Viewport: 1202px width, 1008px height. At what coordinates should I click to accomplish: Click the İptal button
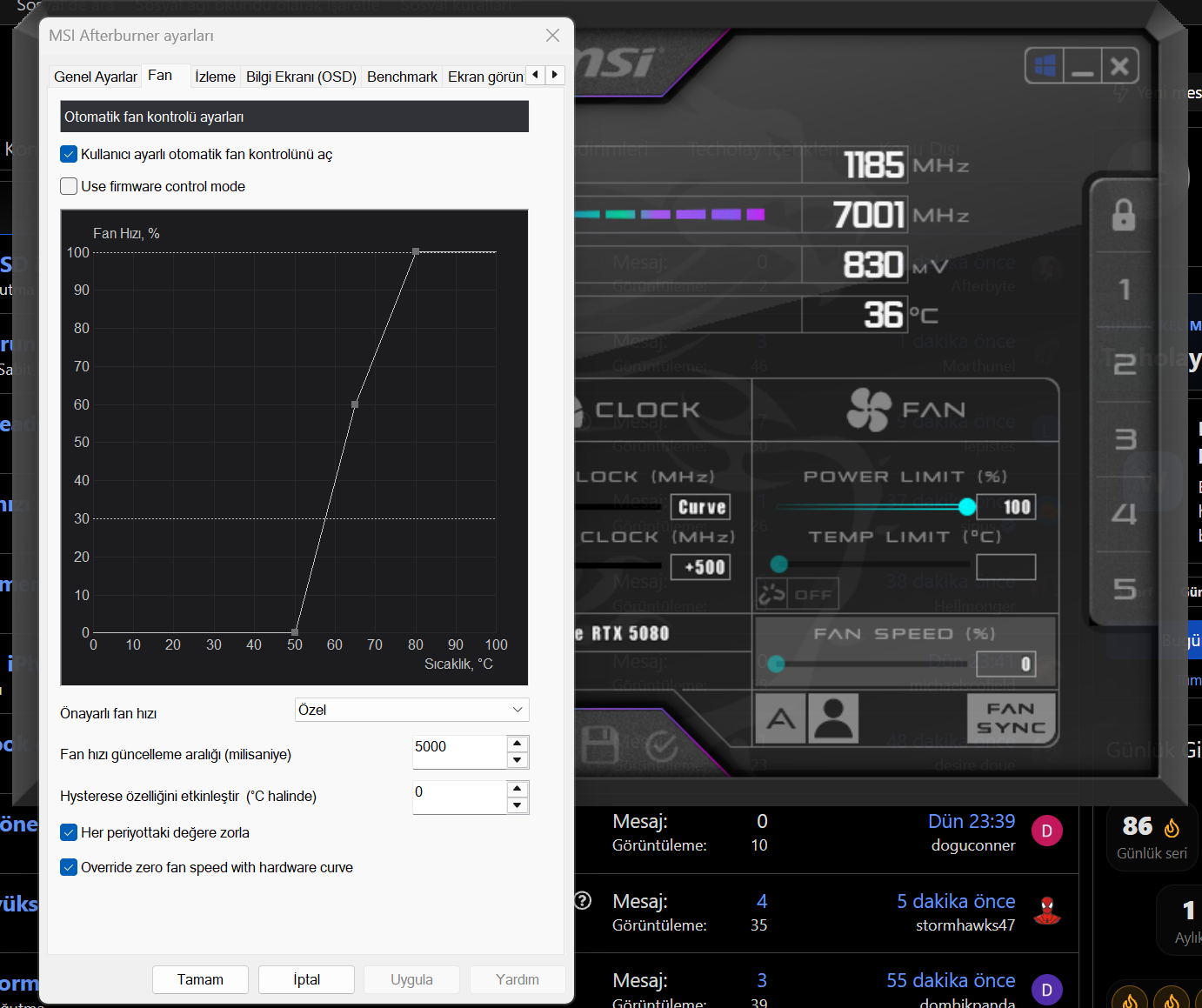coord(306,979)
